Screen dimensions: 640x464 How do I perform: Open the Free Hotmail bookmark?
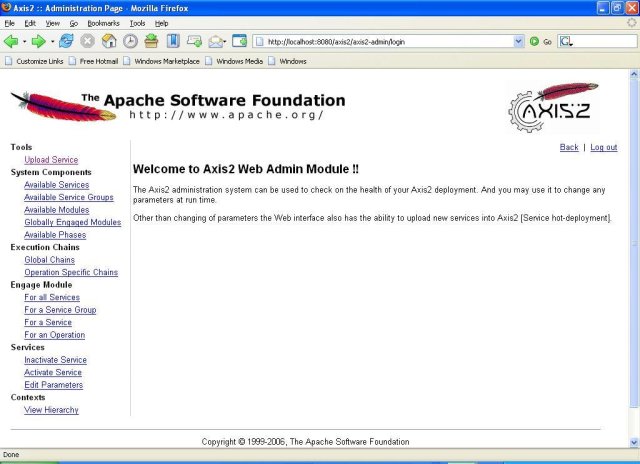click(93, 61)
